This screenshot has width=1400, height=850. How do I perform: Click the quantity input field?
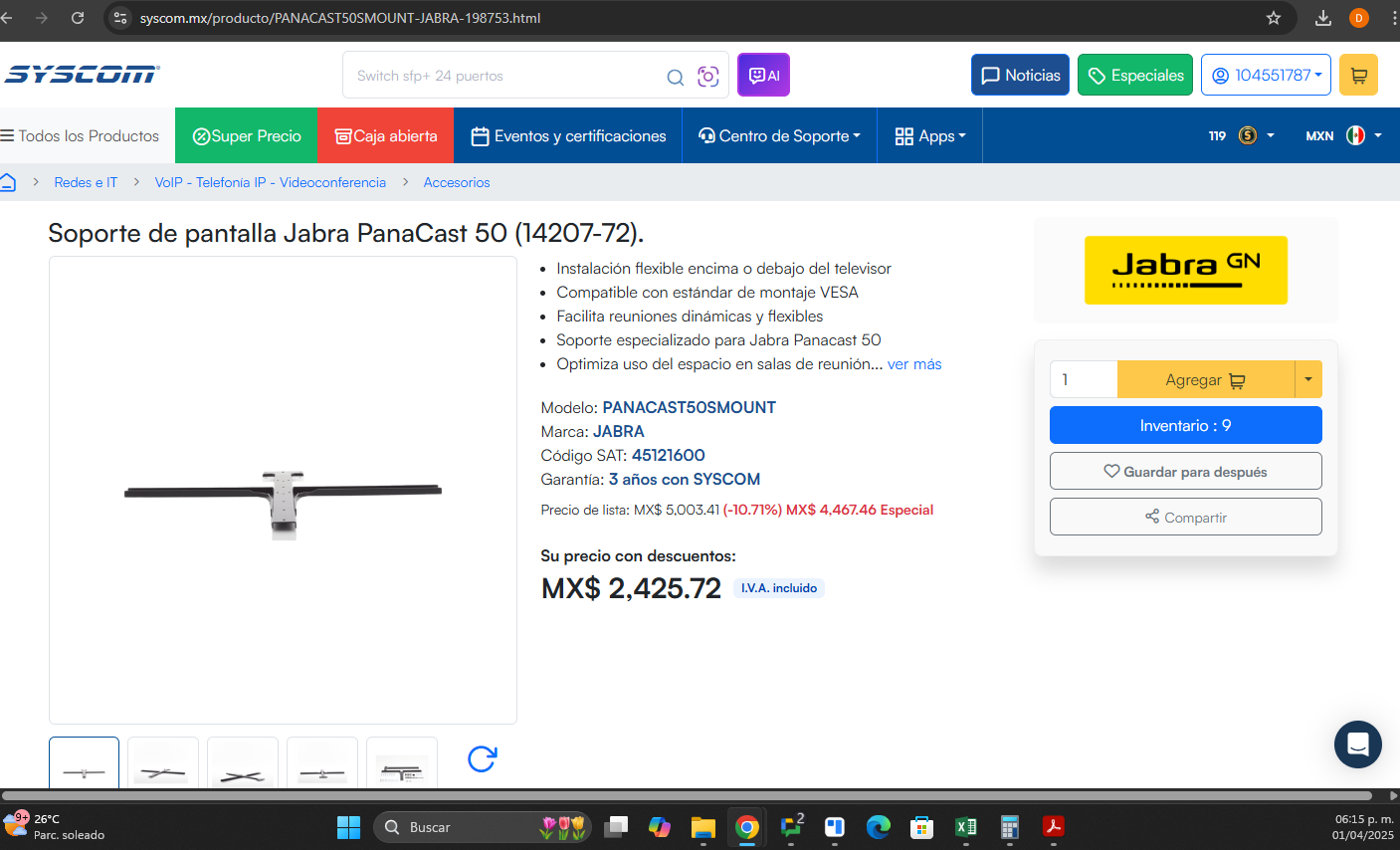[x=1084, y=379]
